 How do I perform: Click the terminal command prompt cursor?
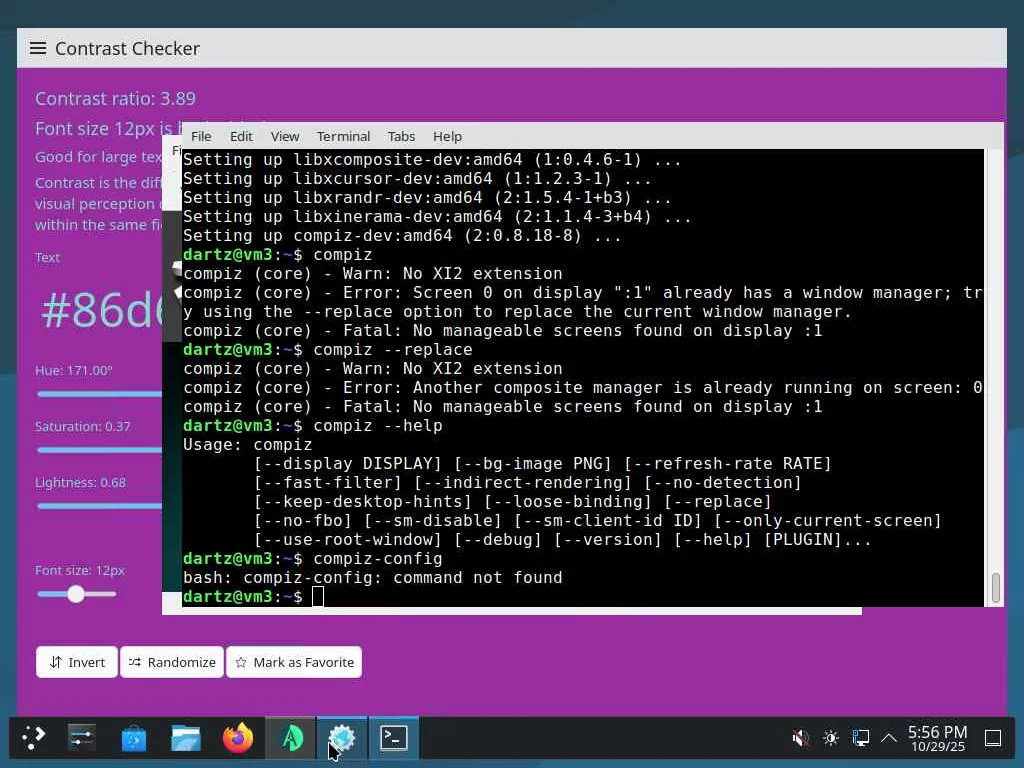pos(318,596)
